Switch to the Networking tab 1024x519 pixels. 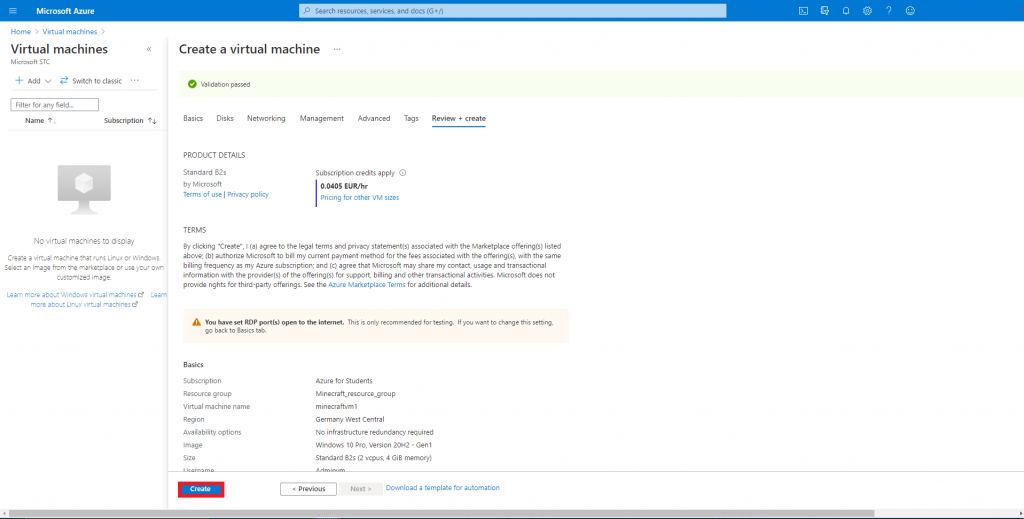(x=266, y=118)
